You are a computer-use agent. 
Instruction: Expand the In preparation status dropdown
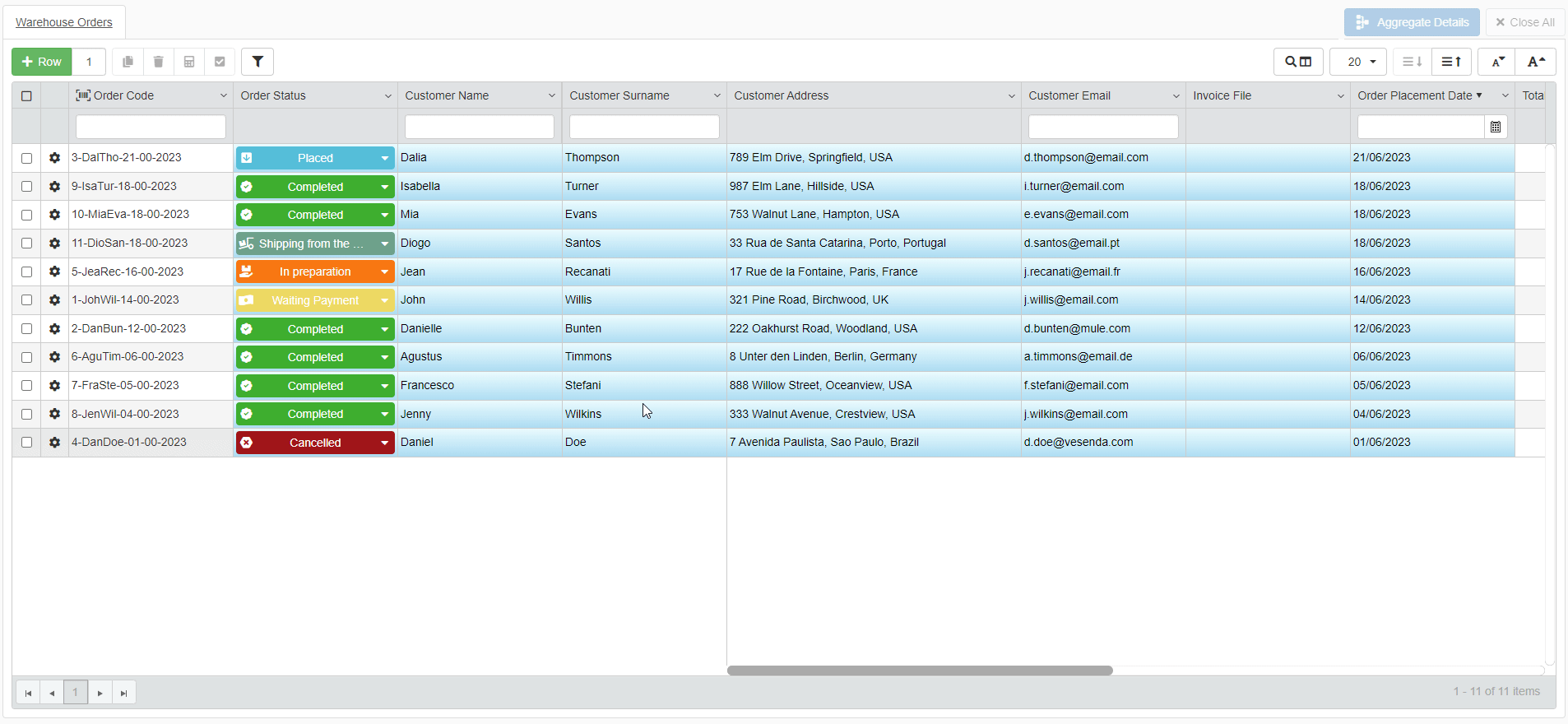[x=384, y=272]
